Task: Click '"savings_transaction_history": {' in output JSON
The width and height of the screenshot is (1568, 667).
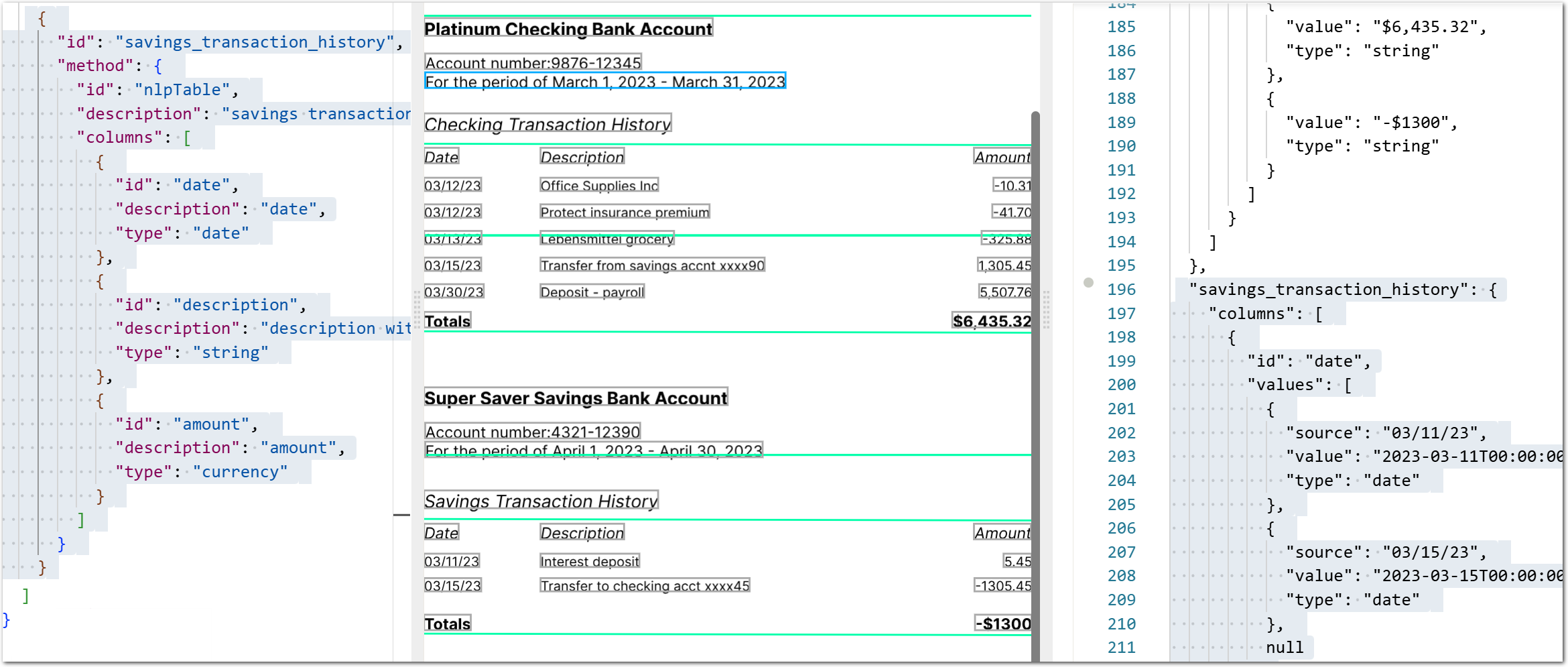Action: point(1343,290)
